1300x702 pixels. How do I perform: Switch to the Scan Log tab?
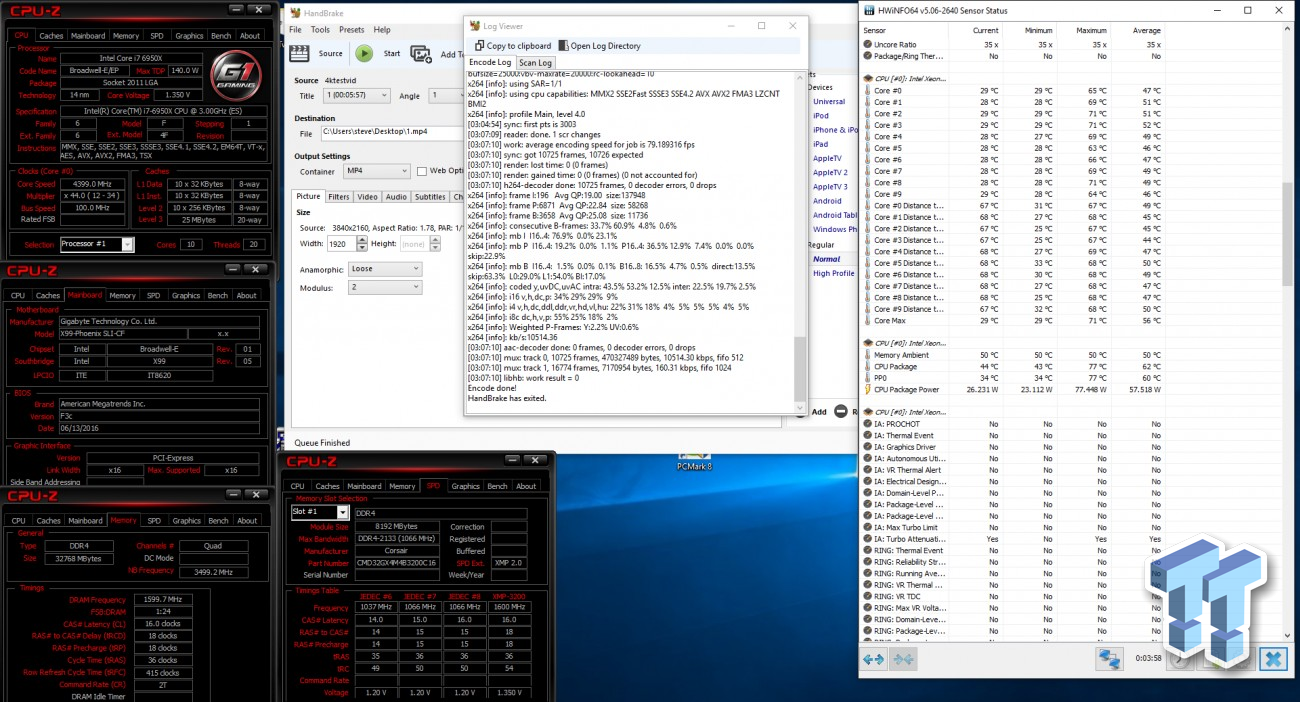tap(535, 63)
